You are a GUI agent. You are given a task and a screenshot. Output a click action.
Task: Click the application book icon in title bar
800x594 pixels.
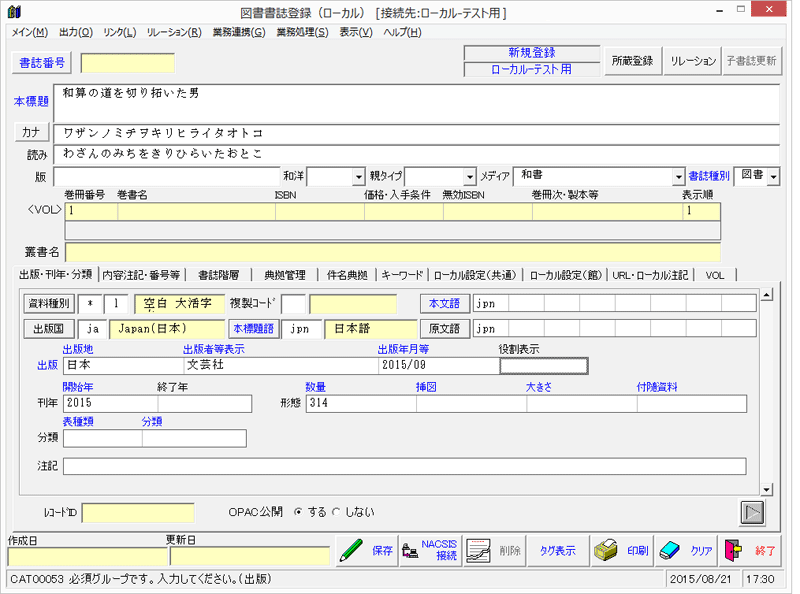[14, 11]
